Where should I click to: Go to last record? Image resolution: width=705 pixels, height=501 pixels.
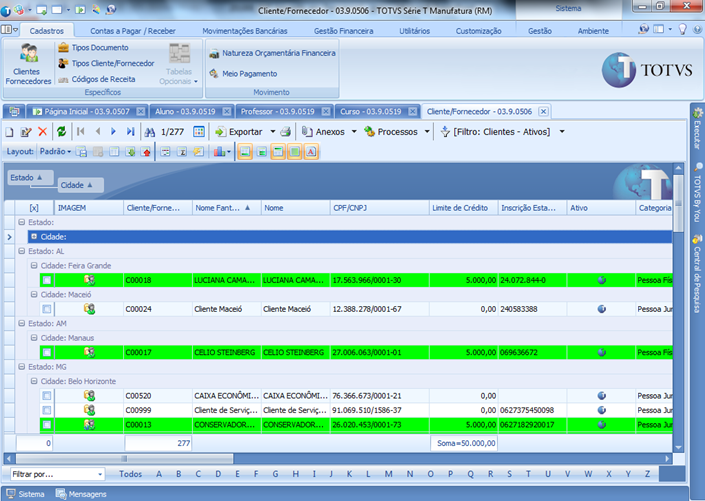pyautogui.click(x=130, y=131)
